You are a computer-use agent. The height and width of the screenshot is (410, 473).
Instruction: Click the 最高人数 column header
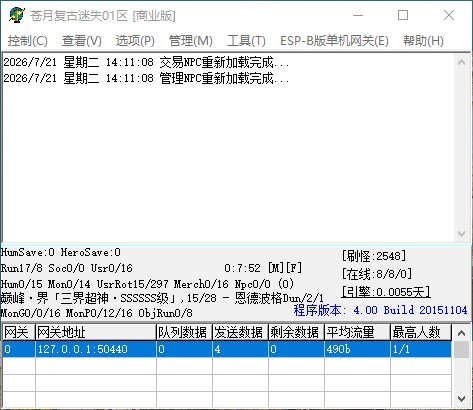pyautogui.click(x=421, y=332)
